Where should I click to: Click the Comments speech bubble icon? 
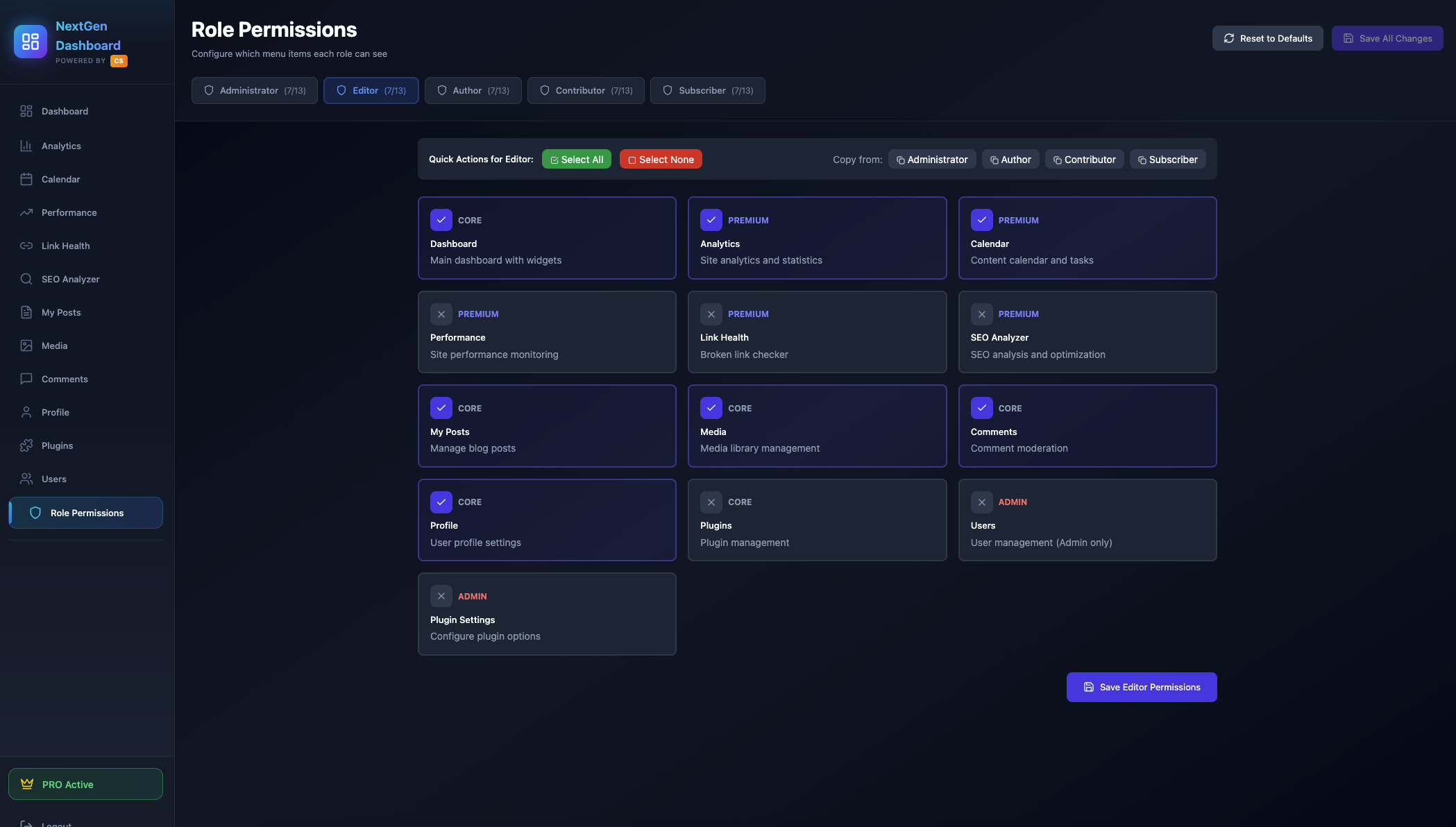pos(26,379)
